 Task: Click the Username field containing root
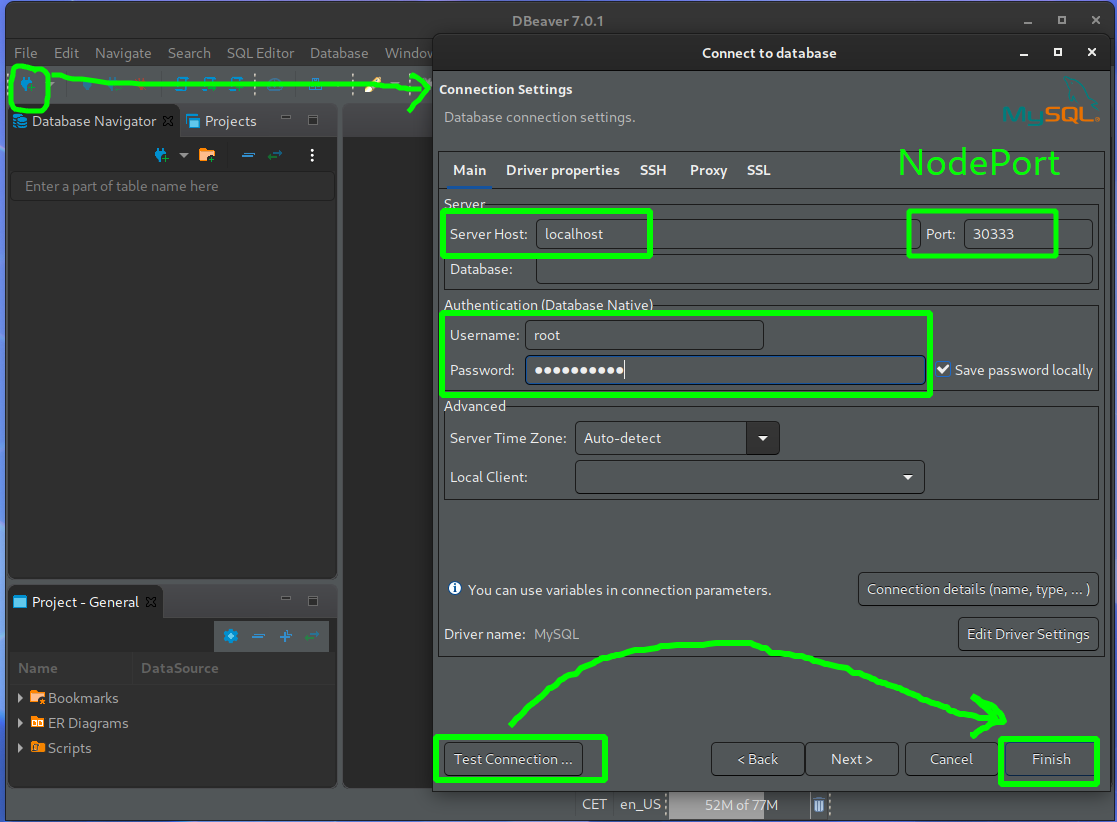[644, 335]
